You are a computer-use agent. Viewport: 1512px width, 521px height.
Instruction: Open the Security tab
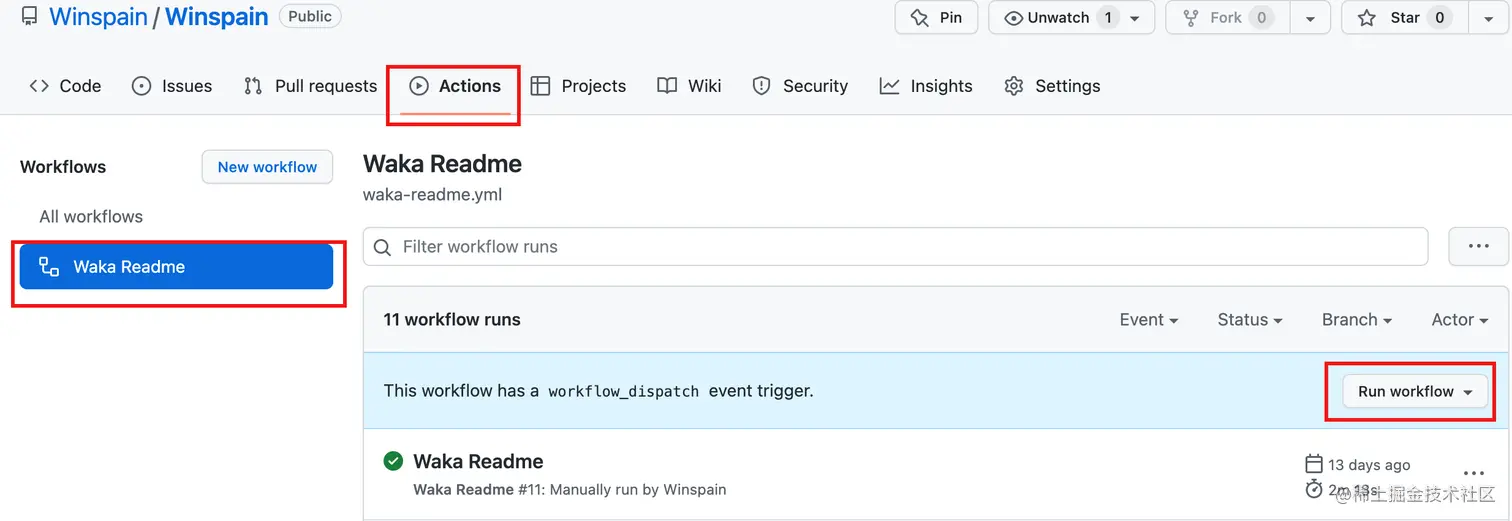click(800, 86)
